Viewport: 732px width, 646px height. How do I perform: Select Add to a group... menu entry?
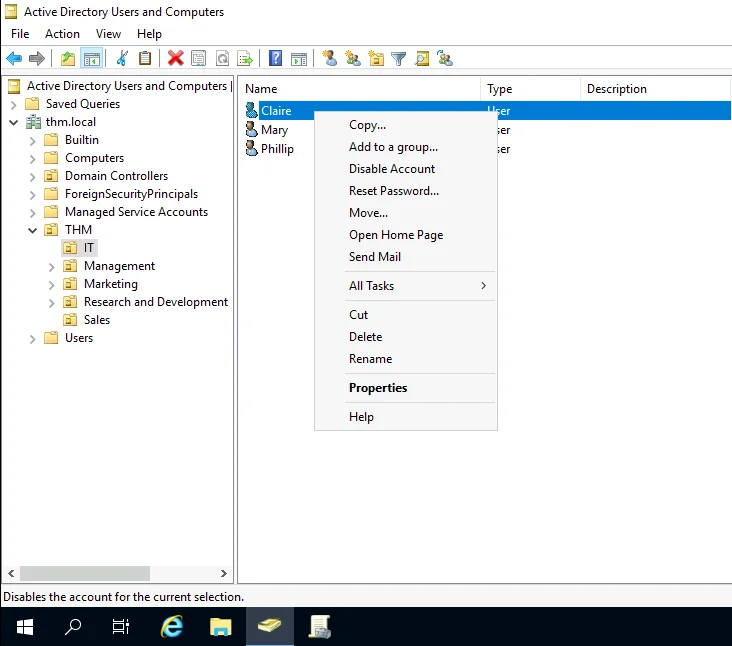[x=405, y=147]
